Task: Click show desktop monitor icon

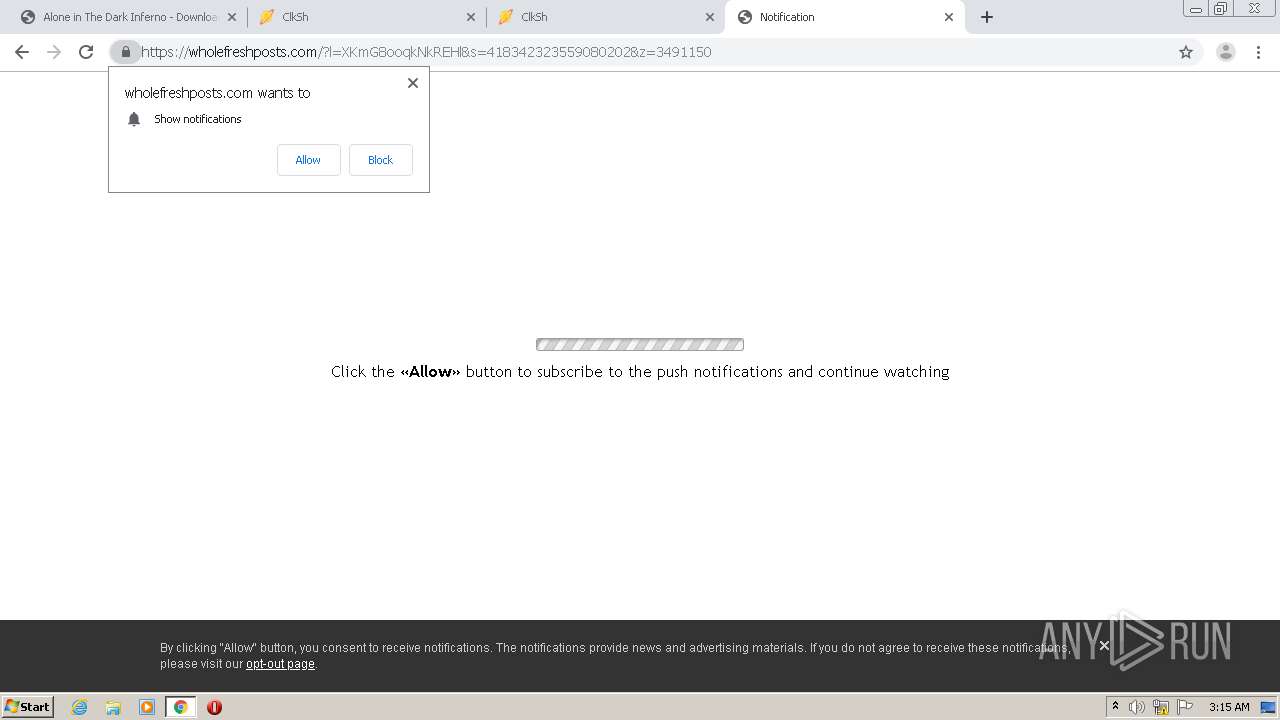Action: coord(1267,707)
